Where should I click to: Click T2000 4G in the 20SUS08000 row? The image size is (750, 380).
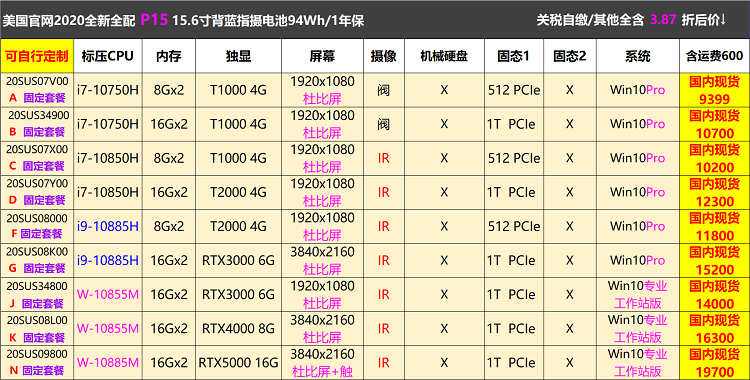[238, 226]
